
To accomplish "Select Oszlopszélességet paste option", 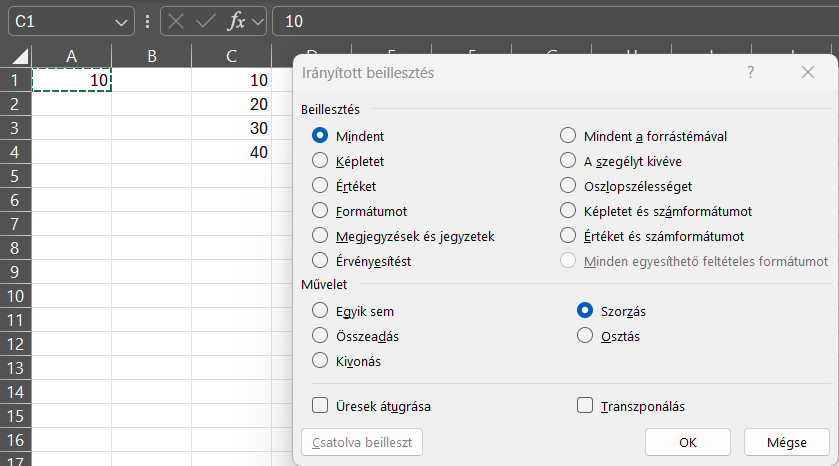I will click(x=568, y=186).
